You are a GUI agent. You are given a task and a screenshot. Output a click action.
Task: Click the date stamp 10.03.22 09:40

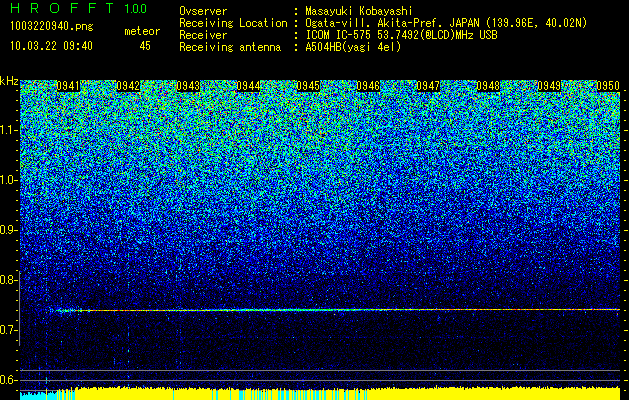51,46
